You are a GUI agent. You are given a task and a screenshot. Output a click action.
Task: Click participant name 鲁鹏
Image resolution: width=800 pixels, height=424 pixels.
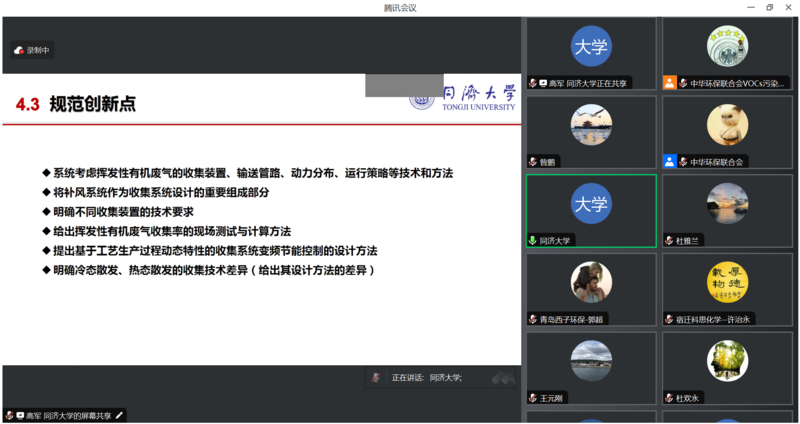pyautogui.click(x=547, y=162)
